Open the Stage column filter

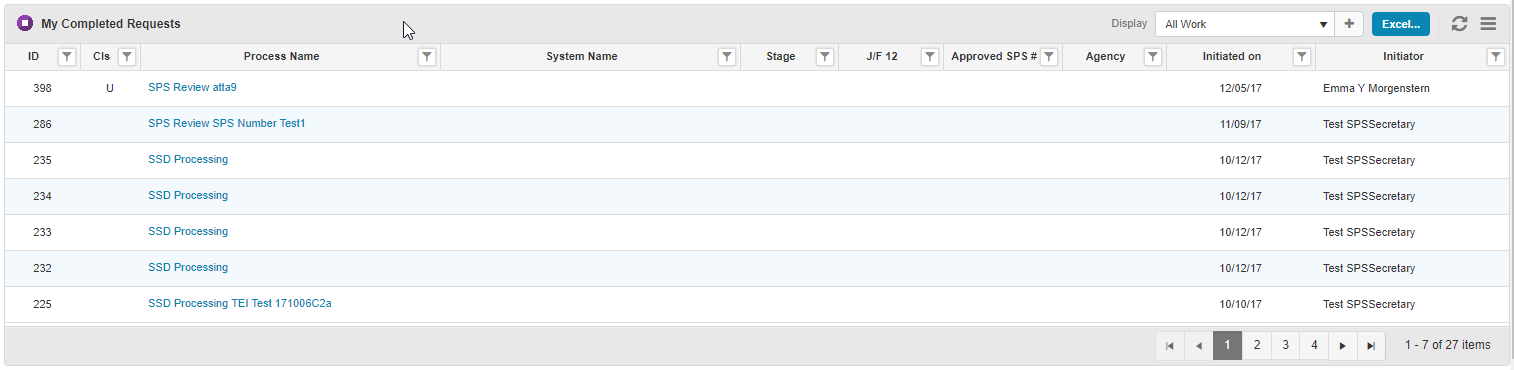tap(825, 57)
